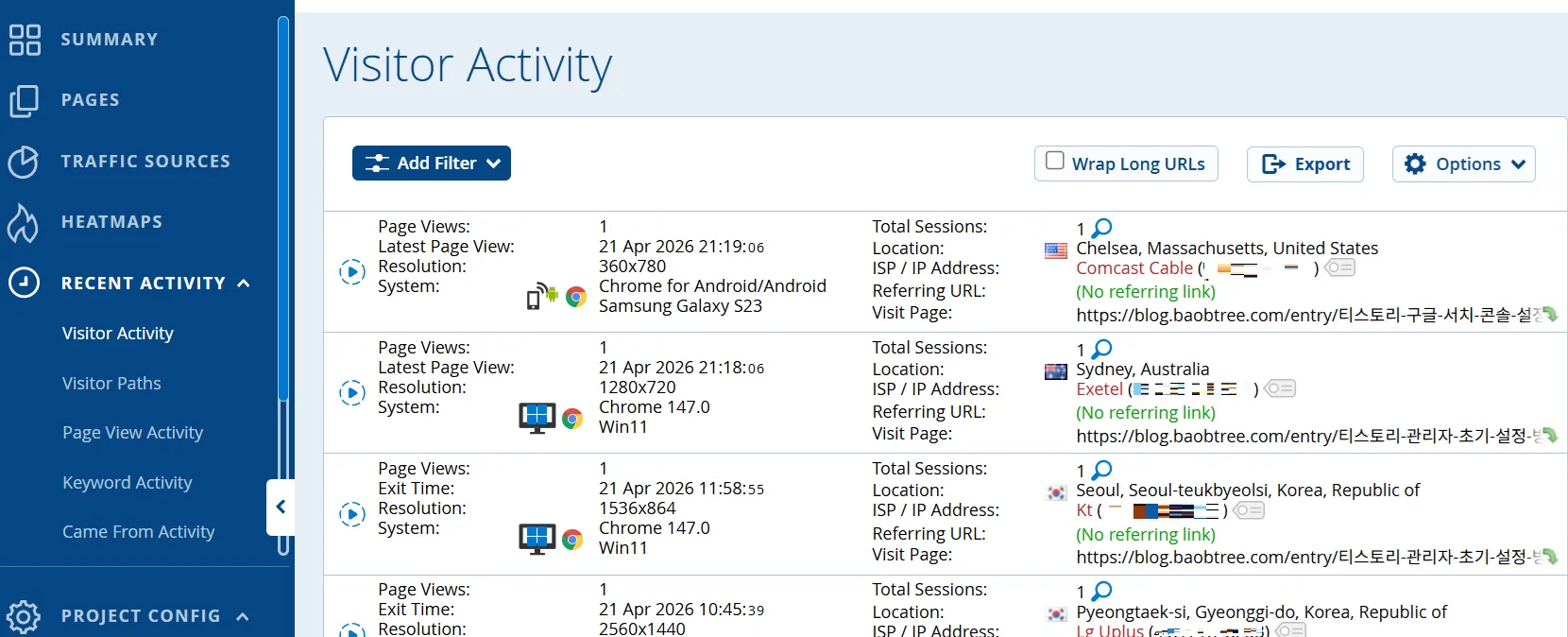
Task: Click the Export button
Action: pyautogui.click(x=1305, y=164)
